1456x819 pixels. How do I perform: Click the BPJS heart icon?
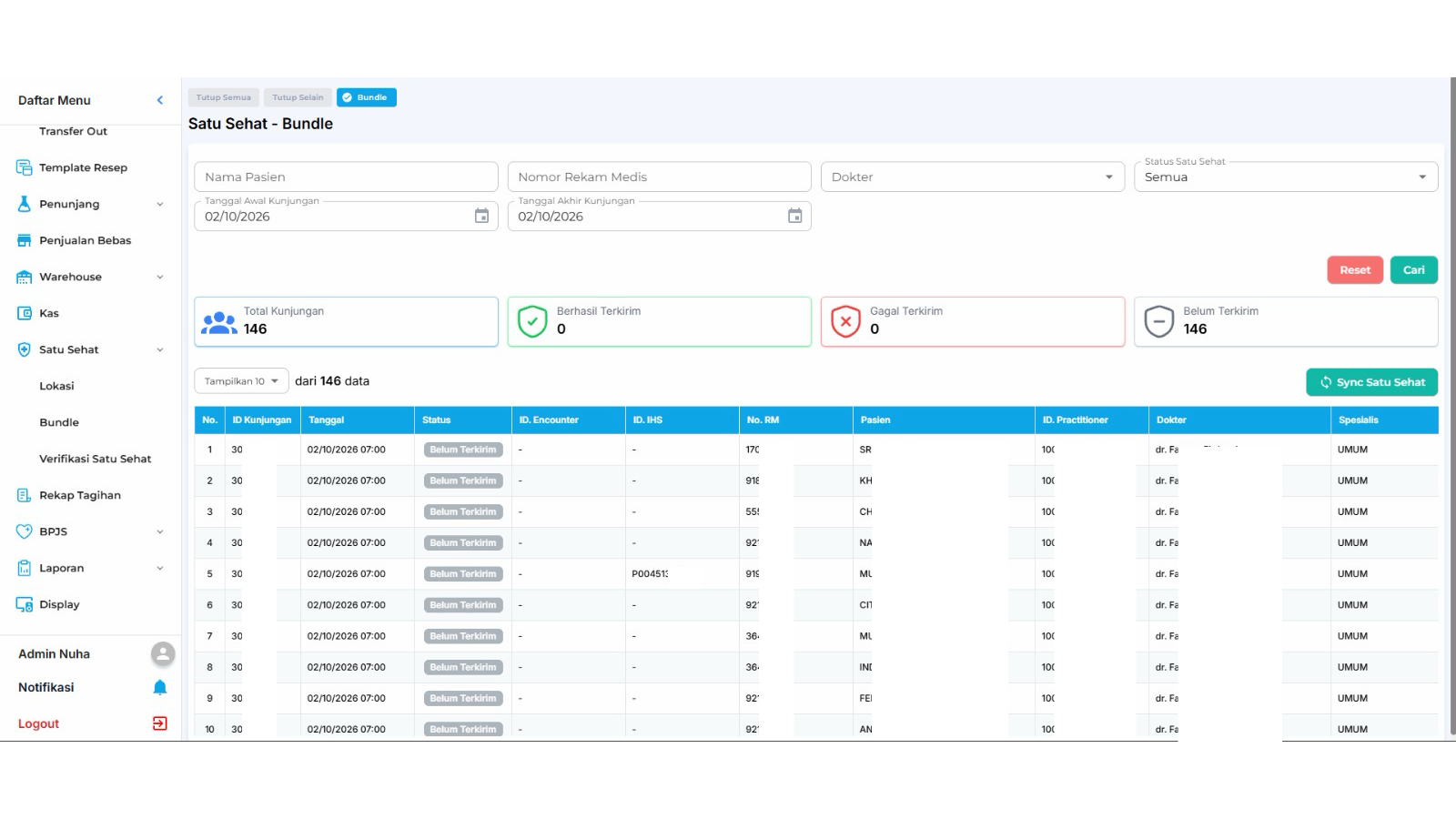tap(25, 531)
